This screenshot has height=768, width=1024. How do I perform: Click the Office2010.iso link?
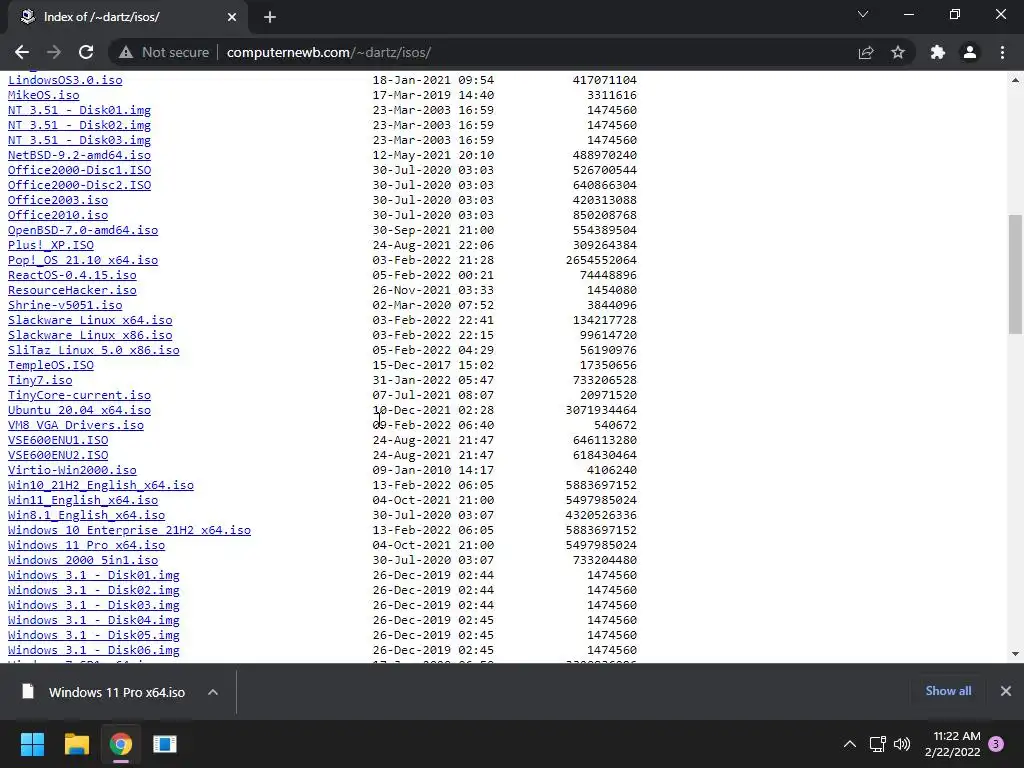point(57,216)
